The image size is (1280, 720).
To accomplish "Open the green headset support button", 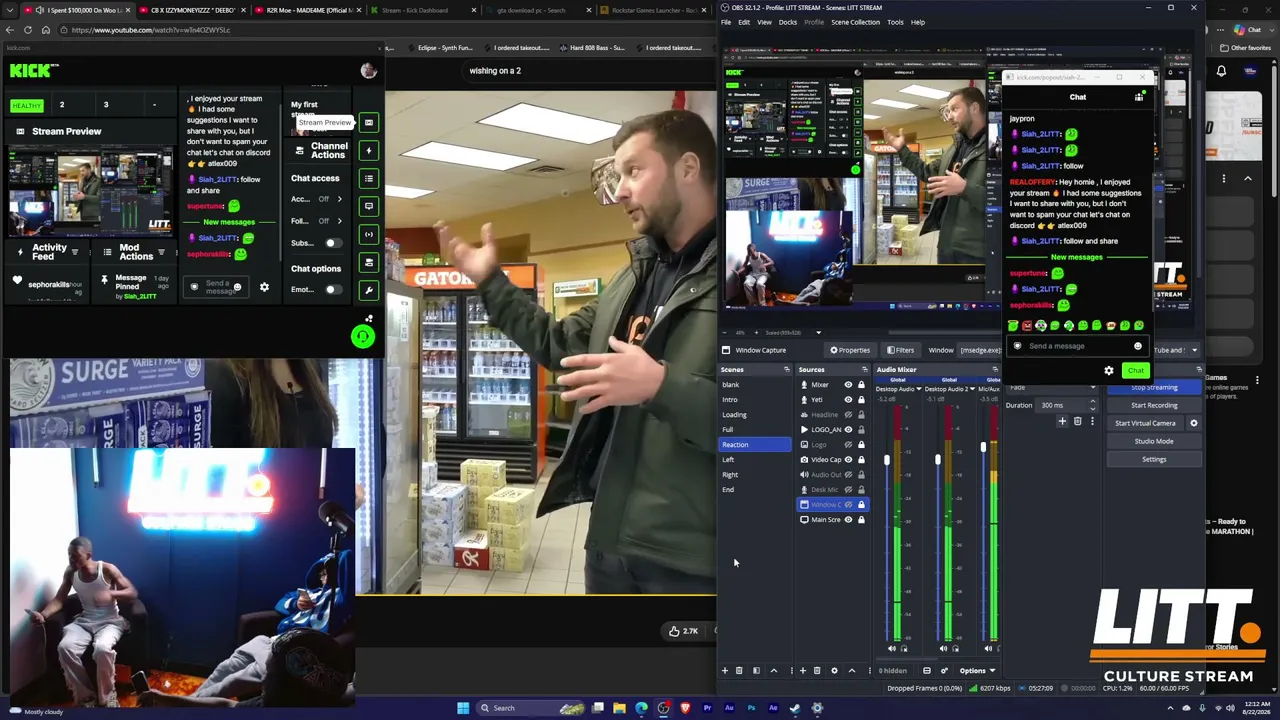I will 363,337.
